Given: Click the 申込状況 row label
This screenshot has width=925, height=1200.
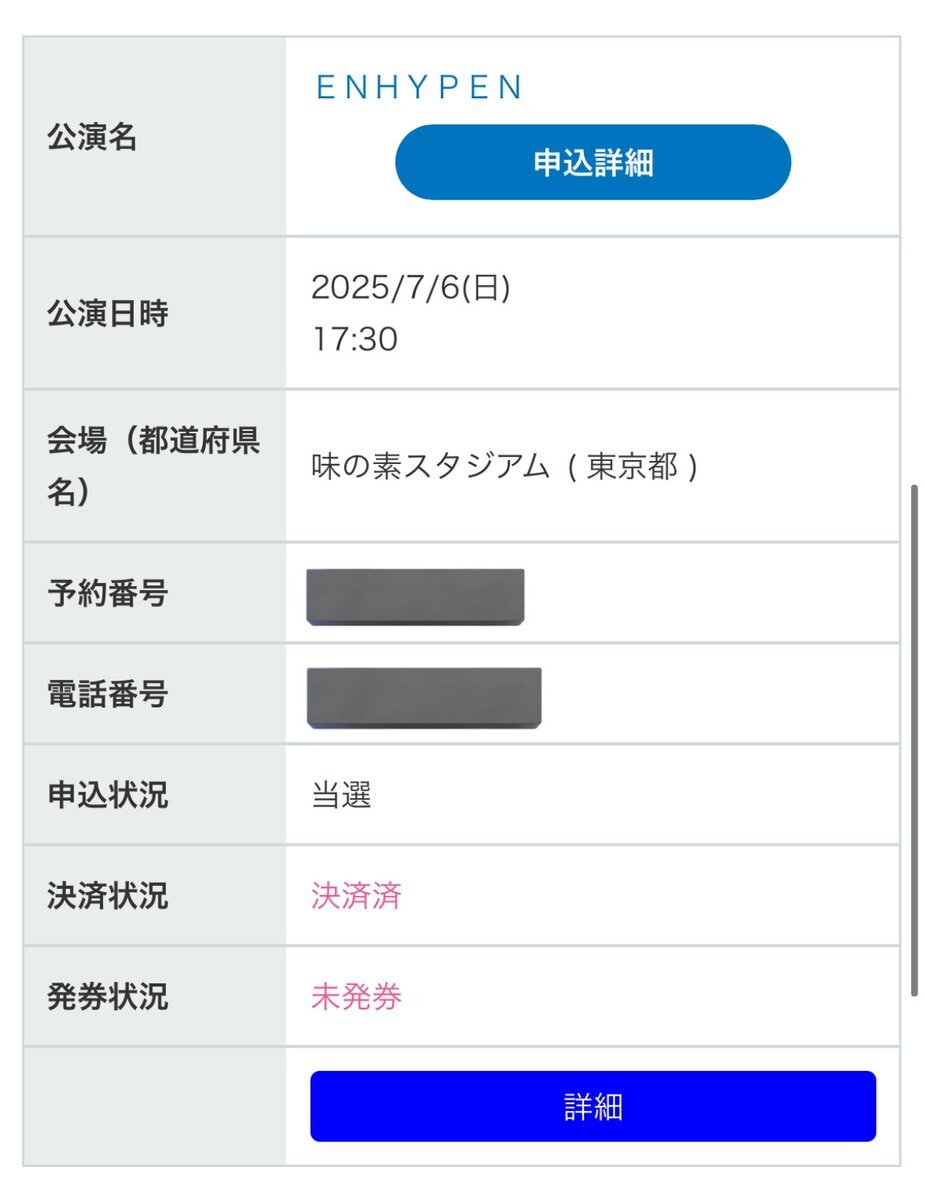Looking at the screenshot, I should coord(107,795).
